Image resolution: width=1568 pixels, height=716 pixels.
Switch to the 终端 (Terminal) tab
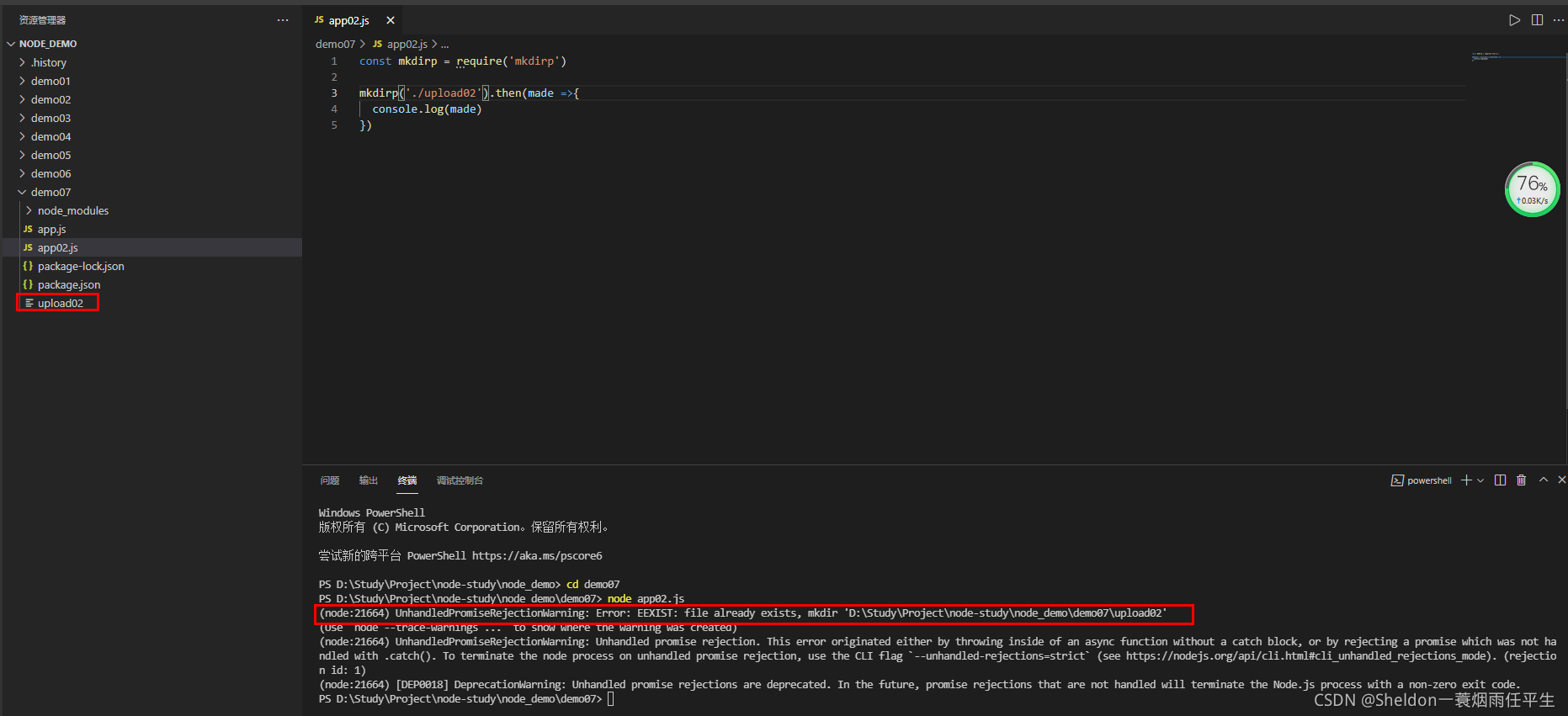[407, 480]
